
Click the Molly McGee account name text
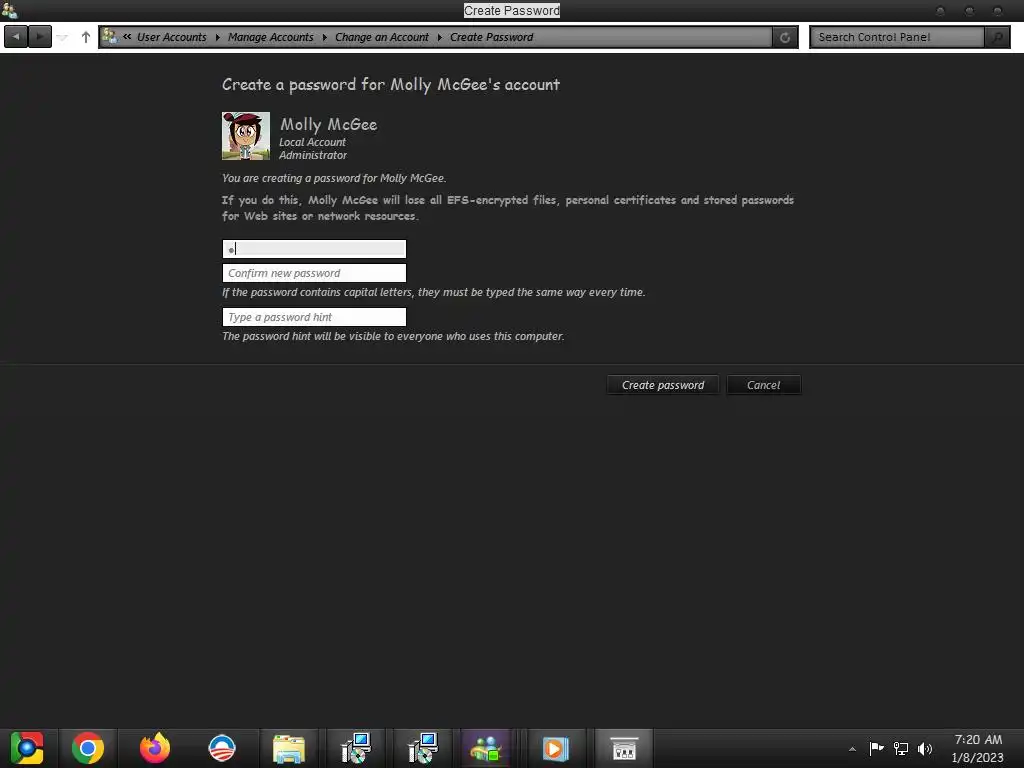pyautogui.click(x=328, y=124)
